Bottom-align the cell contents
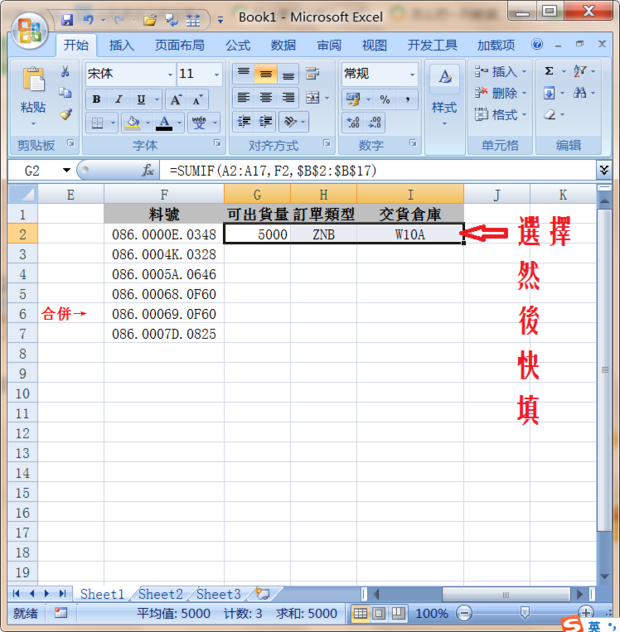The width and height of the screenshot is (620, 632). (288, 74)
